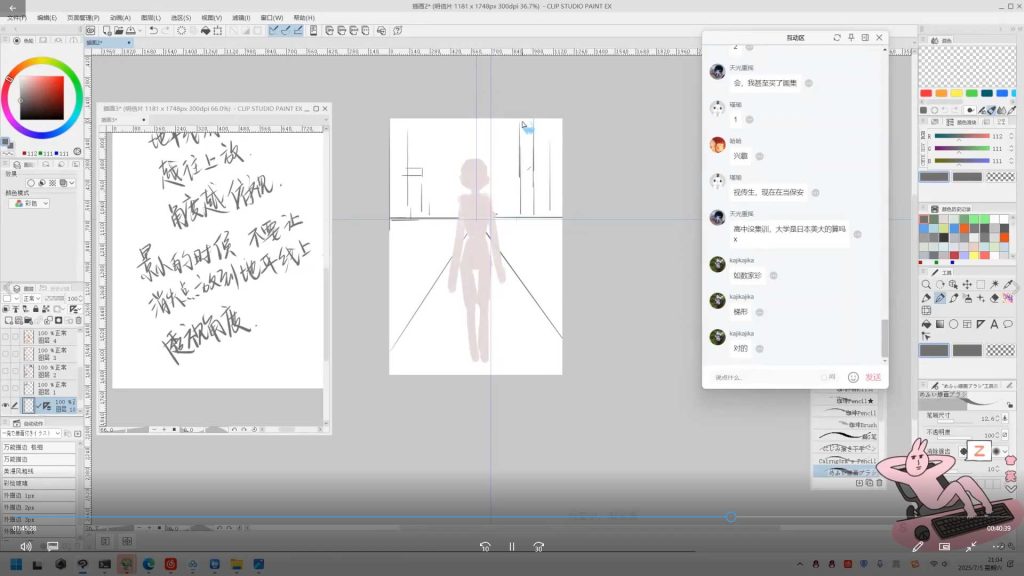Image resolution: width=1024 pixels, height=576 pixels.
Task: Show layer 1 using its visibility box
Action: coord(6,386)
